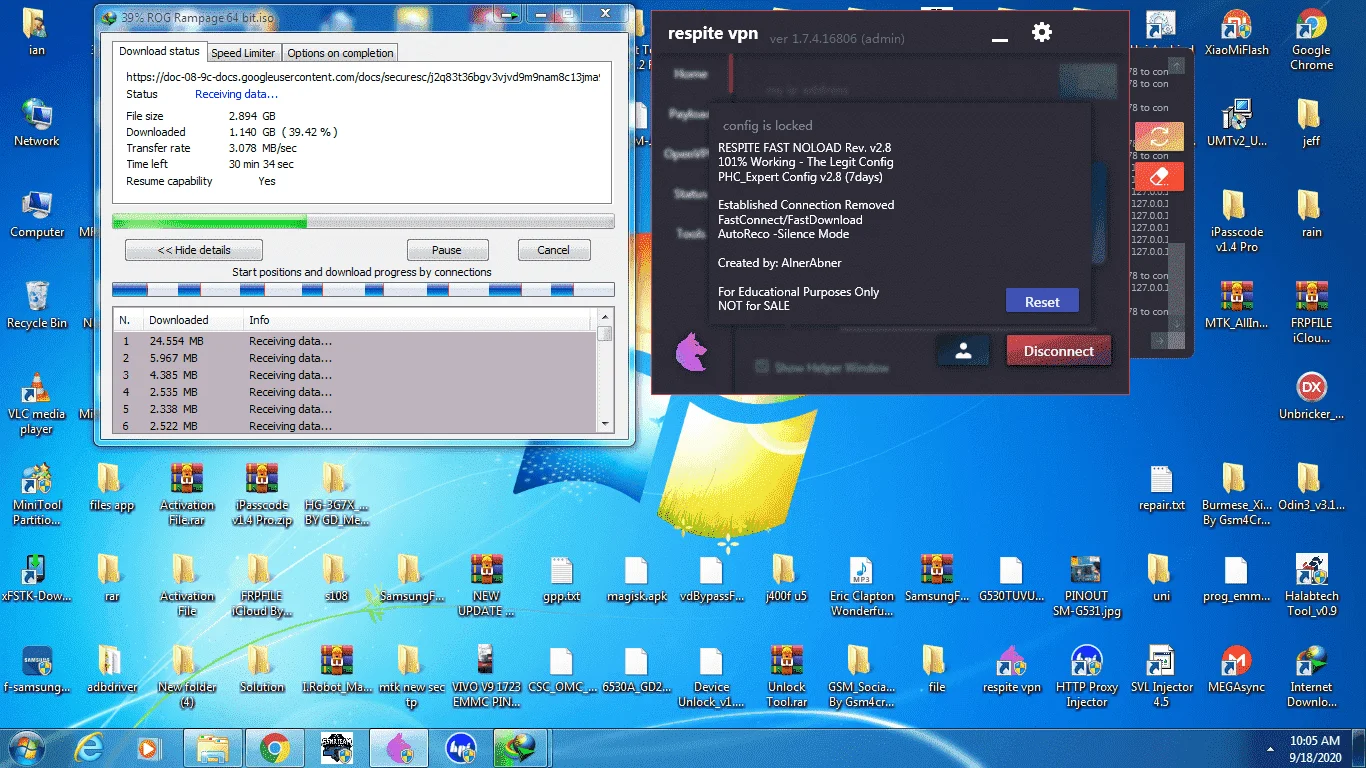Click the connections progress segment bar
The width and height of the screenshot is (1366, 768).
tap(363, 290)
